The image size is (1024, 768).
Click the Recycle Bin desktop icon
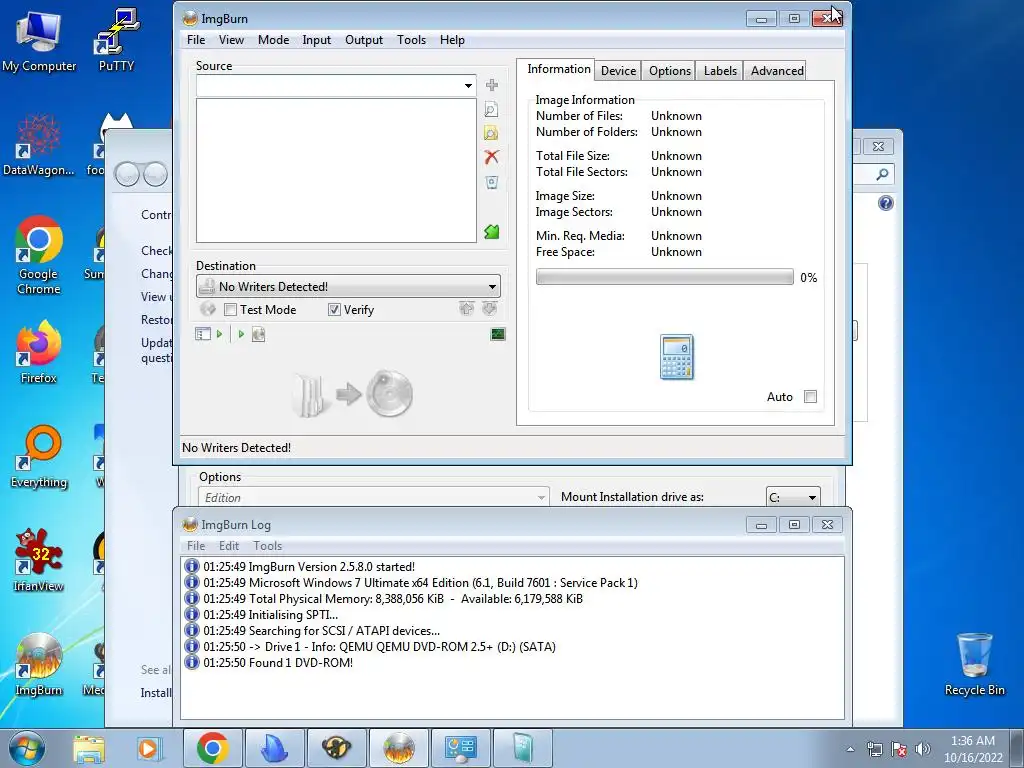point(974,664)
